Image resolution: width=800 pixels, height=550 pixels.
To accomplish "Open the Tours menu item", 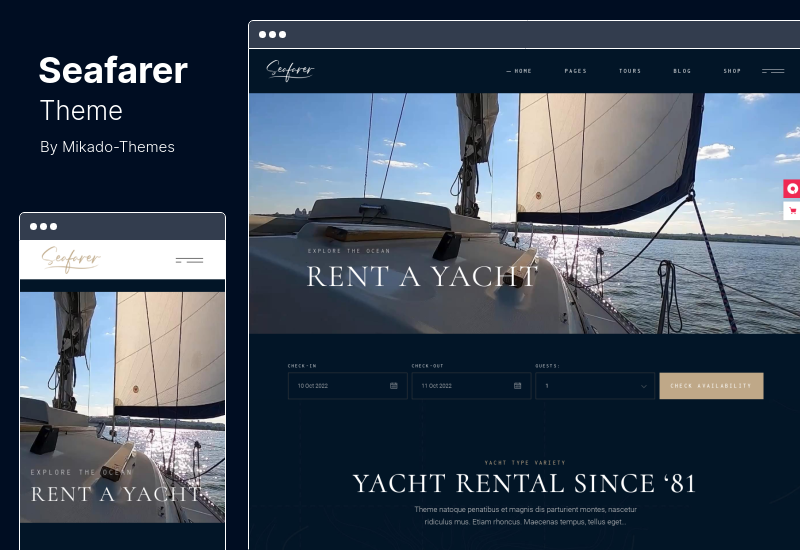I will pyautogui.click(x=630, y=71).
